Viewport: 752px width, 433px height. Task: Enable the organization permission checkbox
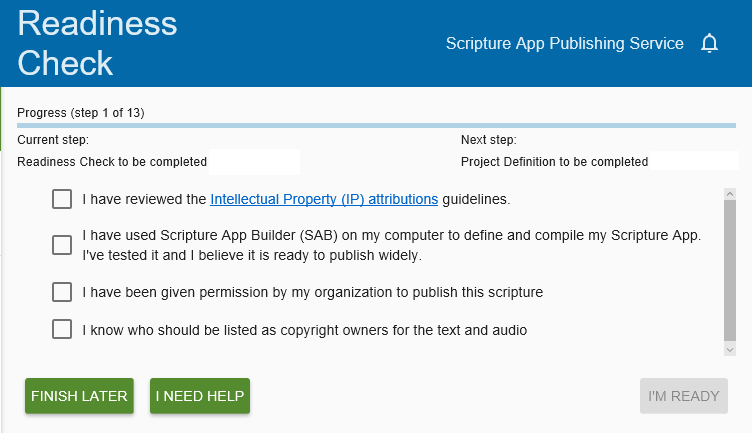coord(62,292)
